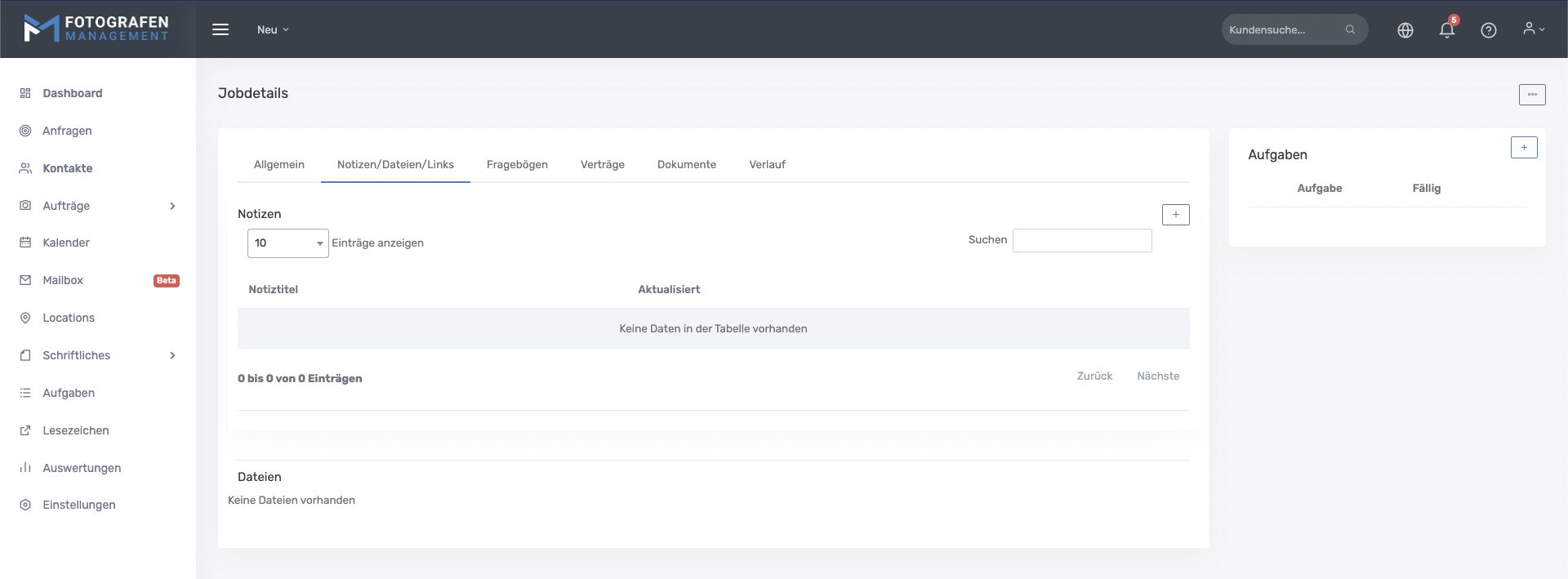The width and height of the screenshot is (1568, 579).
Task: Go to Nächste page of notes
Action: tap(1157, 376)
